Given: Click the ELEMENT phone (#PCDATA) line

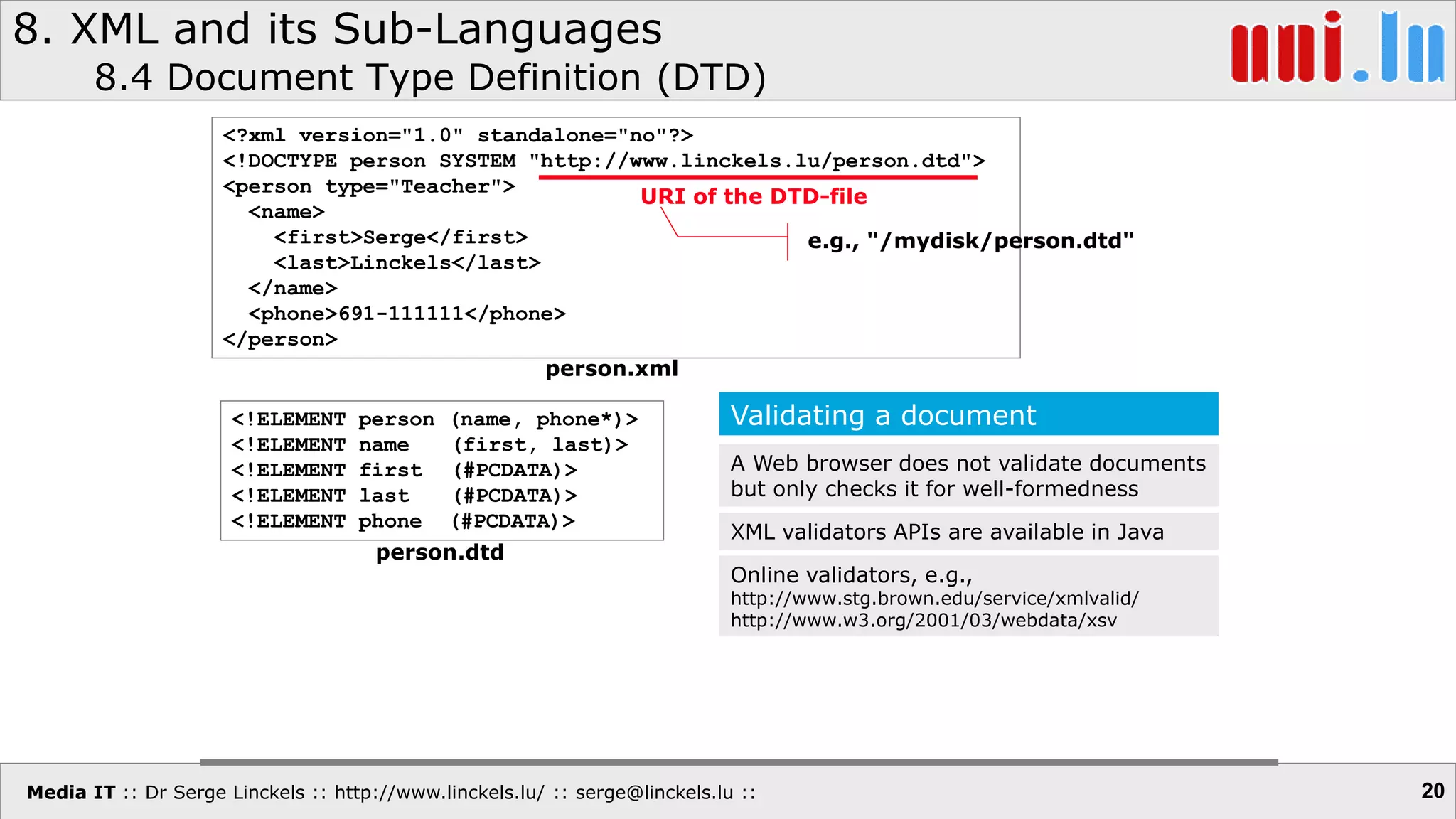Looking at the screenshot, I should [403, 522].
